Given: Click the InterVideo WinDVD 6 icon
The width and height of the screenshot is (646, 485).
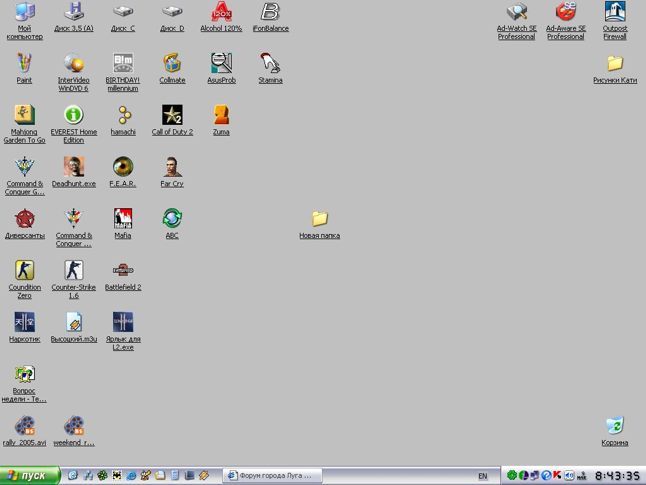Looking at the screenshot, I should point(73,64).
